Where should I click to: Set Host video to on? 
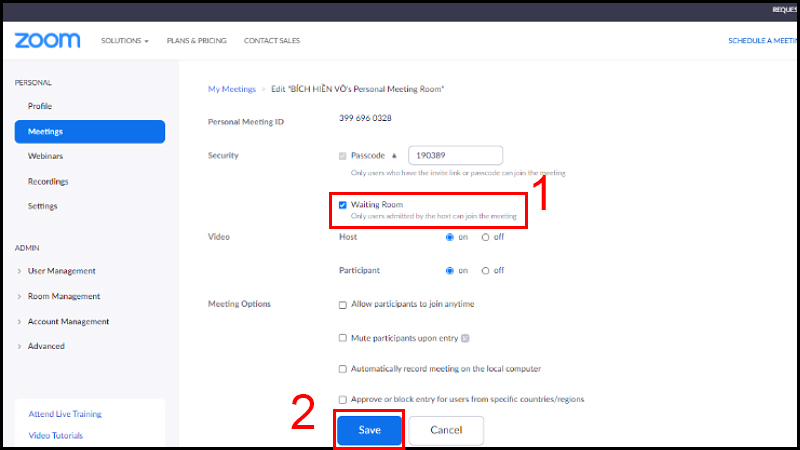click(449, 237)
